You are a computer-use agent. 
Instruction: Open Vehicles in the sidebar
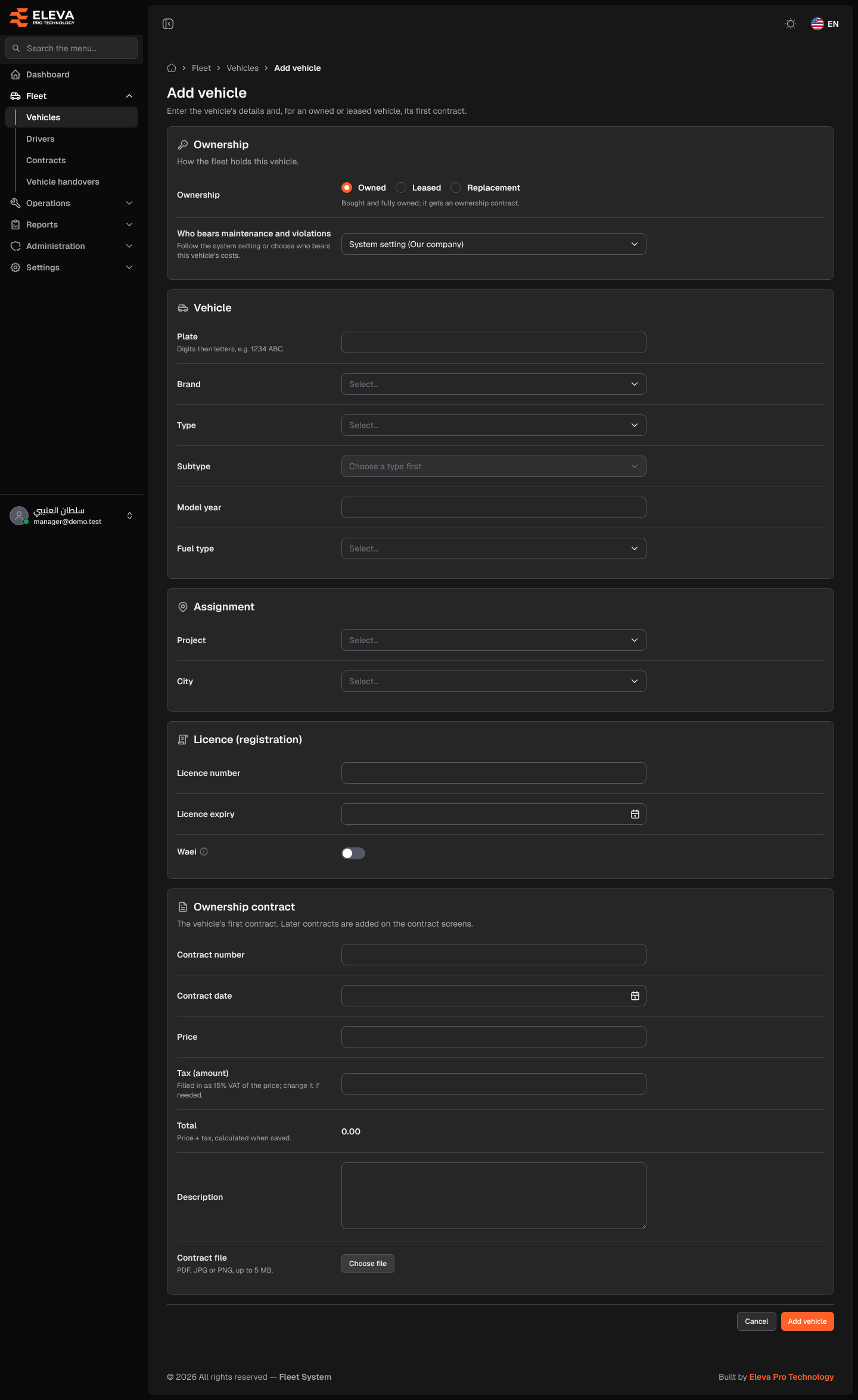pos(72,117)
